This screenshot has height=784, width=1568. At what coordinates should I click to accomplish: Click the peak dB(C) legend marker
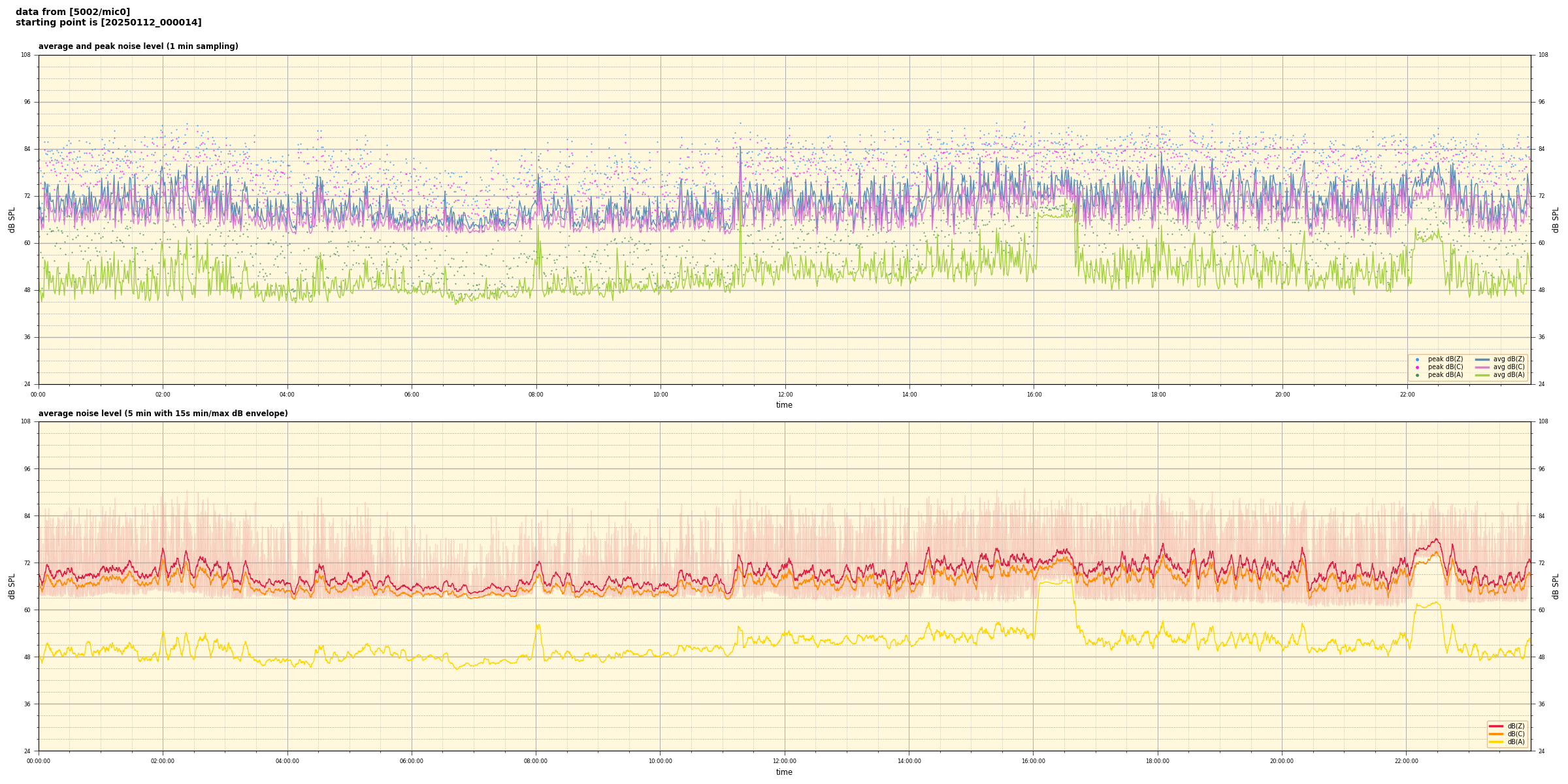coord(1417,367)
